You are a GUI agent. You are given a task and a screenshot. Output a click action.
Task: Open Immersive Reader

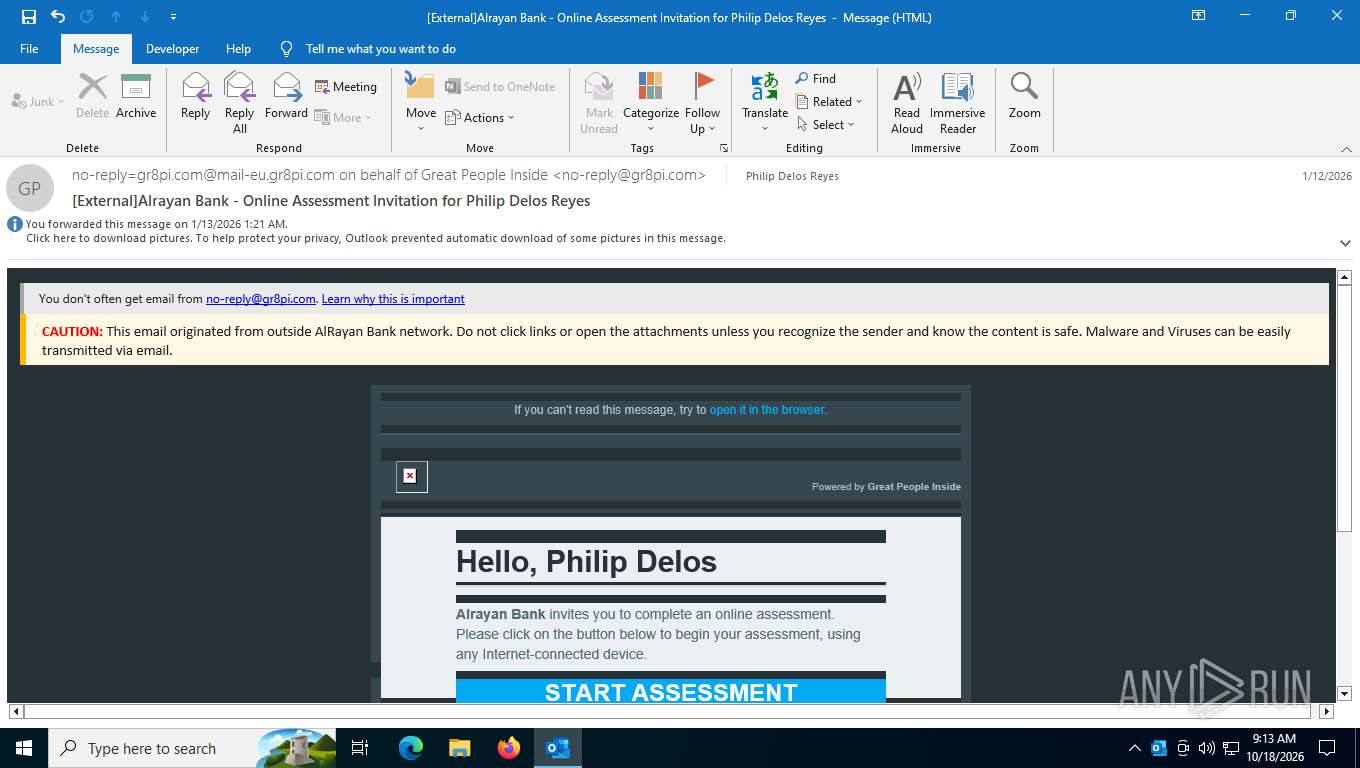click(958, 102)
